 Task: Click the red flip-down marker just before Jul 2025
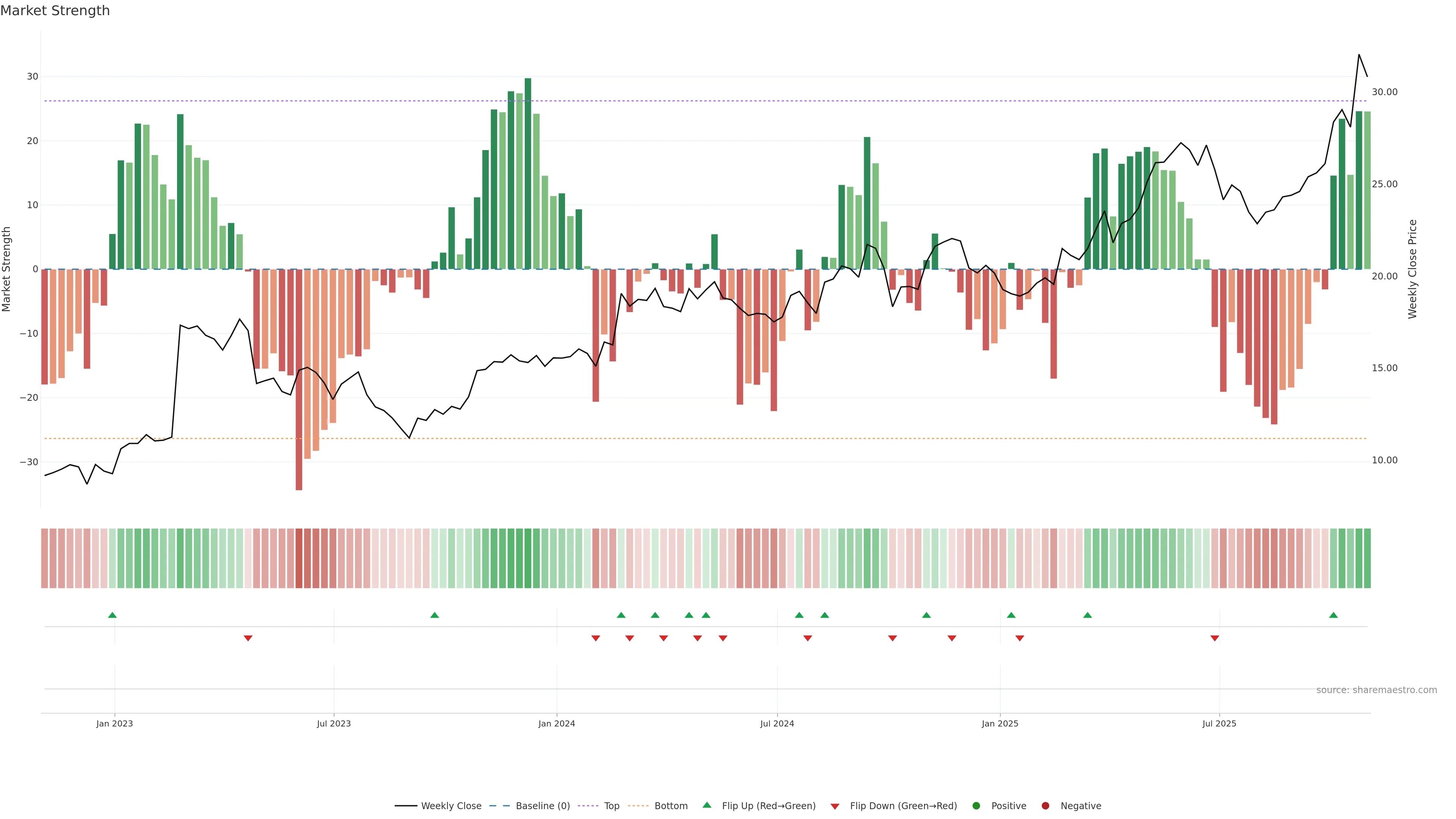tap(1214, 638)
